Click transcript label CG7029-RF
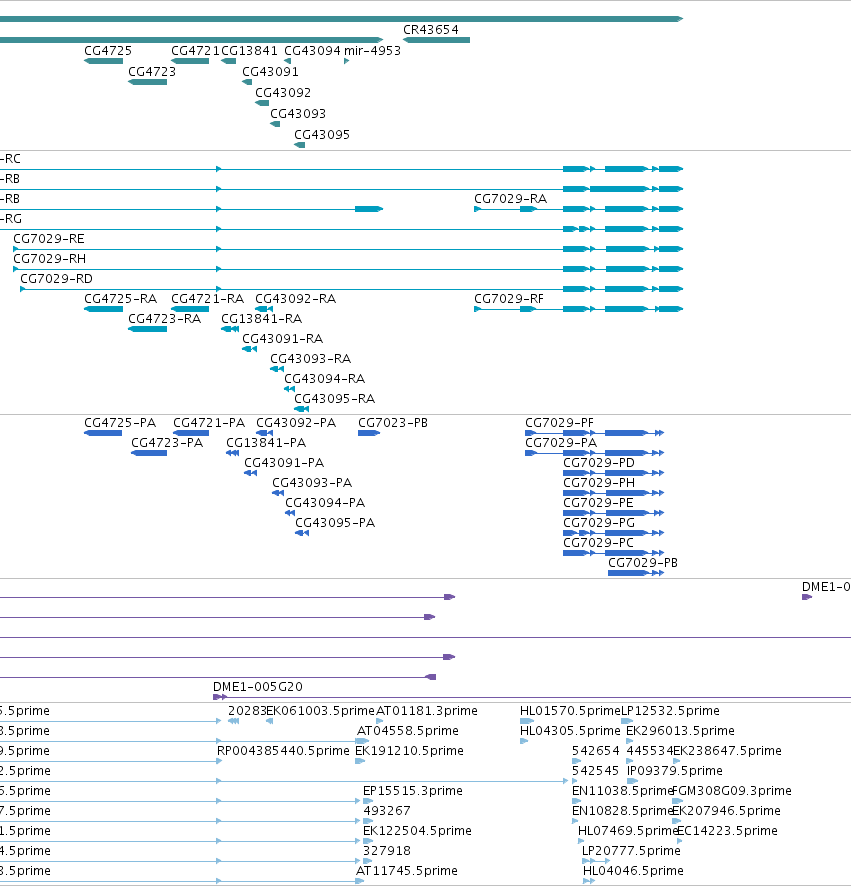 tap(509, 298)
